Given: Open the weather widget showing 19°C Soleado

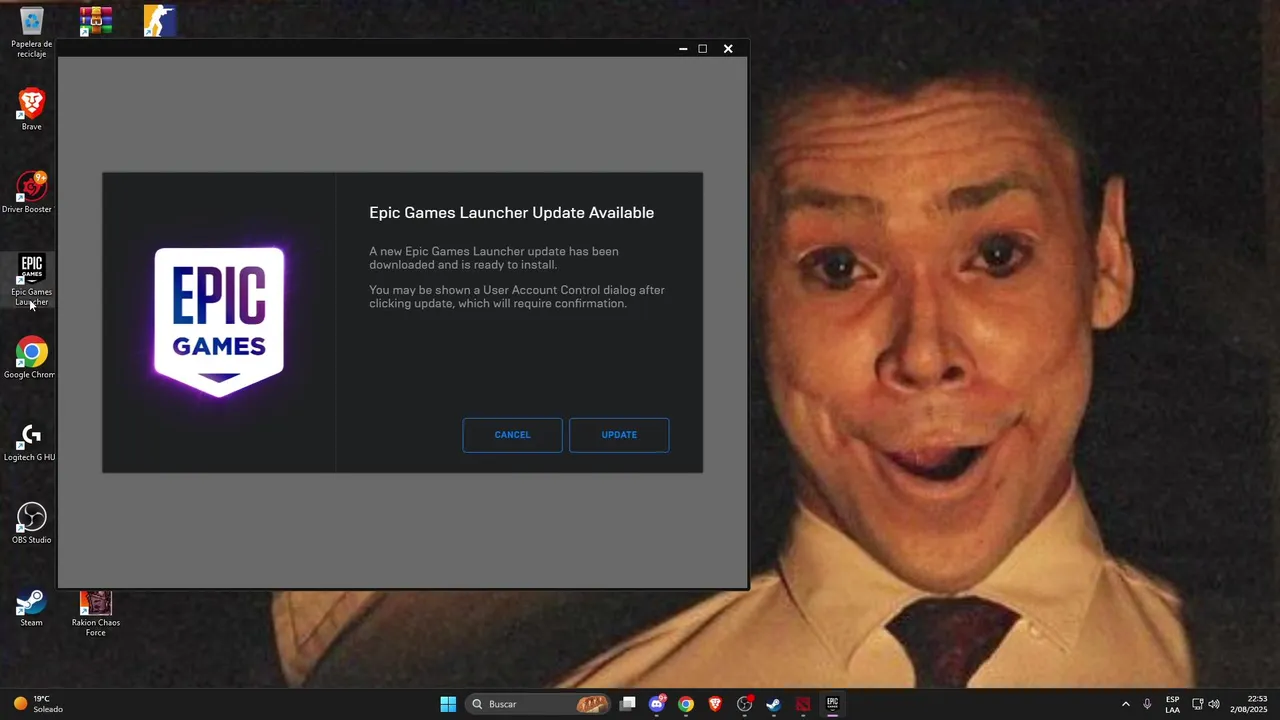Looking at the screenshot, I should pyautogui.click(x=38, y=704).
